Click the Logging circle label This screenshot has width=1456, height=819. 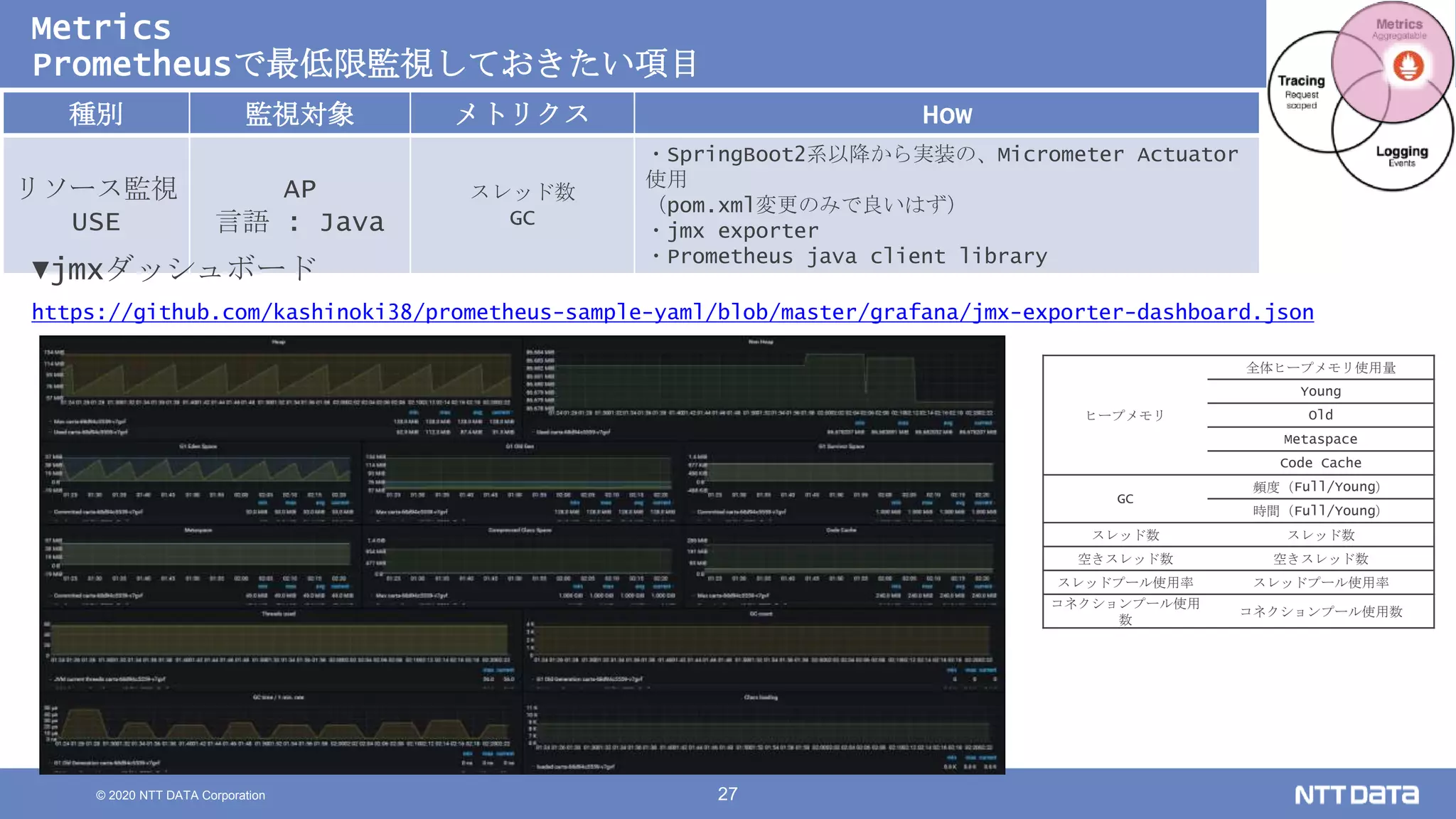click(x=1401, y=156)
